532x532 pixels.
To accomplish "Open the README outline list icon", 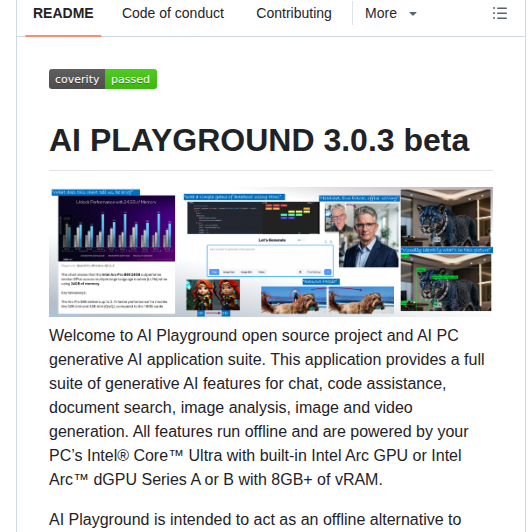I will tap(500, 14).
